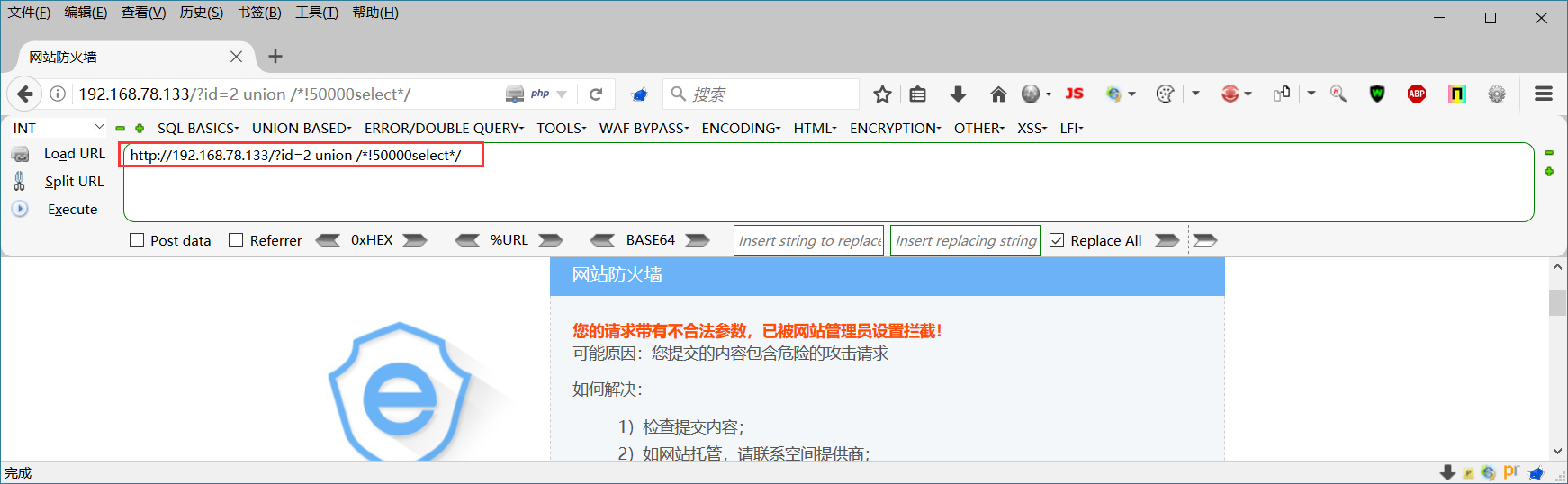Expand the UNION BASED menu
This screenshot has width=1568, height=484.
pyautogui.click(x=302, y=128)
